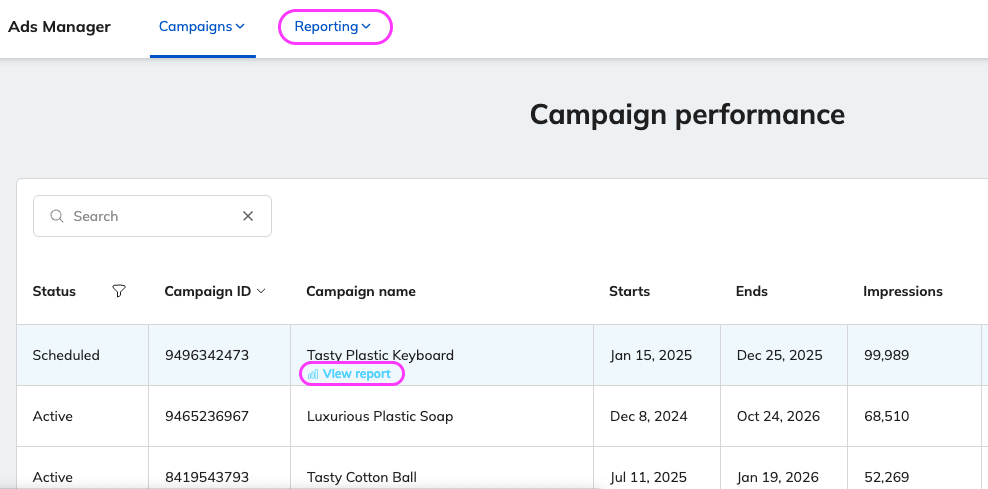Click the Campaign name column header
Screen dimensions: 988x489
point(361,291)
